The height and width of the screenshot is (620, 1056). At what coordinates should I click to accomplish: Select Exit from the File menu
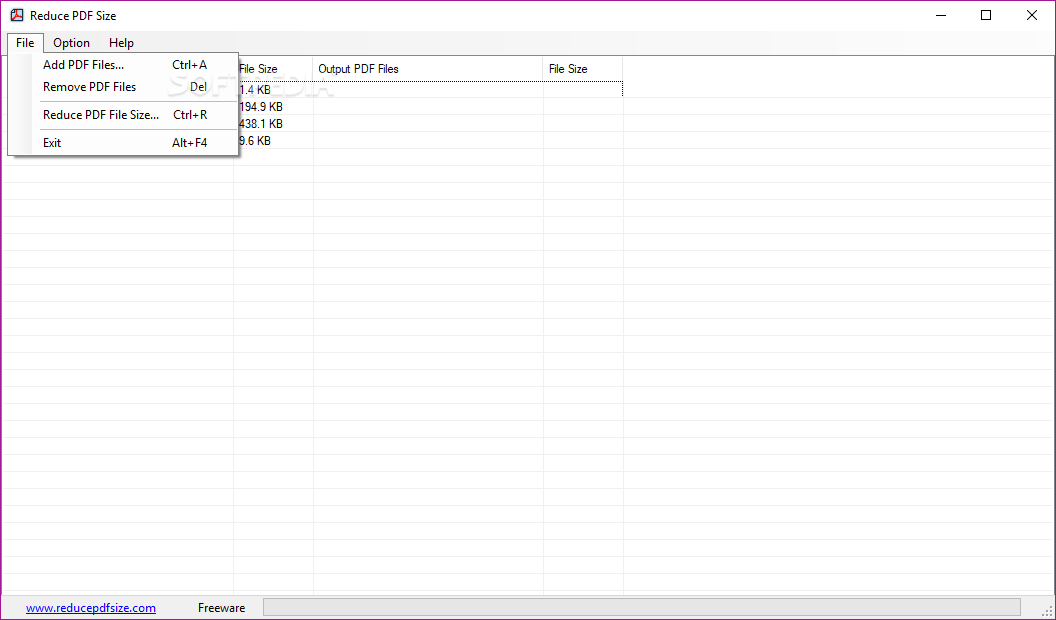click(125, 143)
